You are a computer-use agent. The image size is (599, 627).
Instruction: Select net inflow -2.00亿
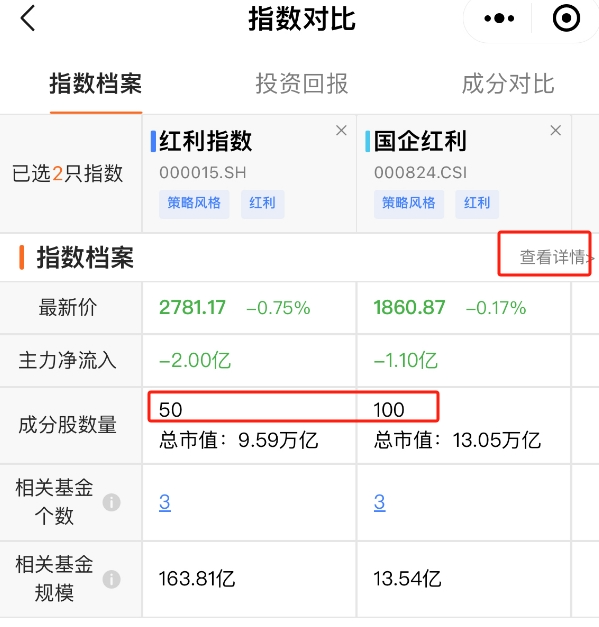click(195, 360)
